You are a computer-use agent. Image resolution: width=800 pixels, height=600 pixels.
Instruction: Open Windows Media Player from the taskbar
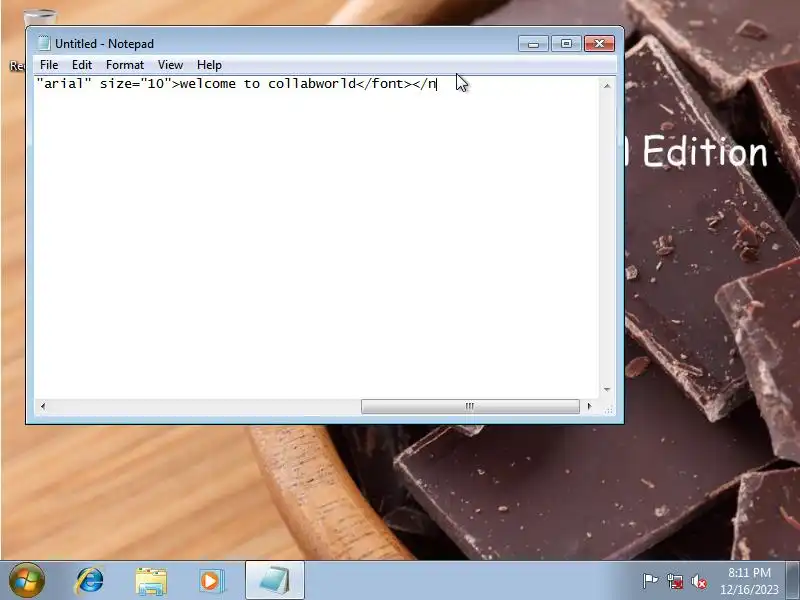211,581
